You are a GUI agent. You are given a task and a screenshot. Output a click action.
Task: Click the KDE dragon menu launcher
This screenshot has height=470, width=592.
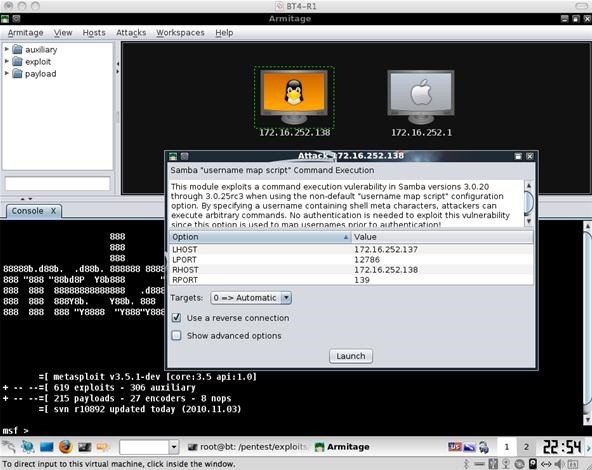[9, 447]
